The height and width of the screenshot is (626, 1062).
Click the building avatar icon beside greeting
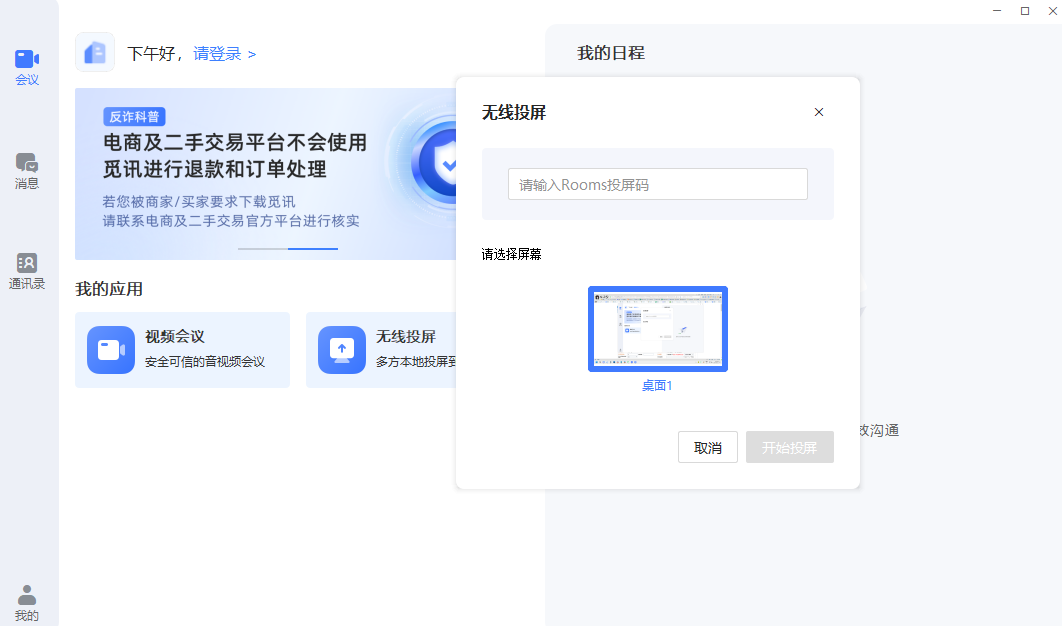click(95, 51)
